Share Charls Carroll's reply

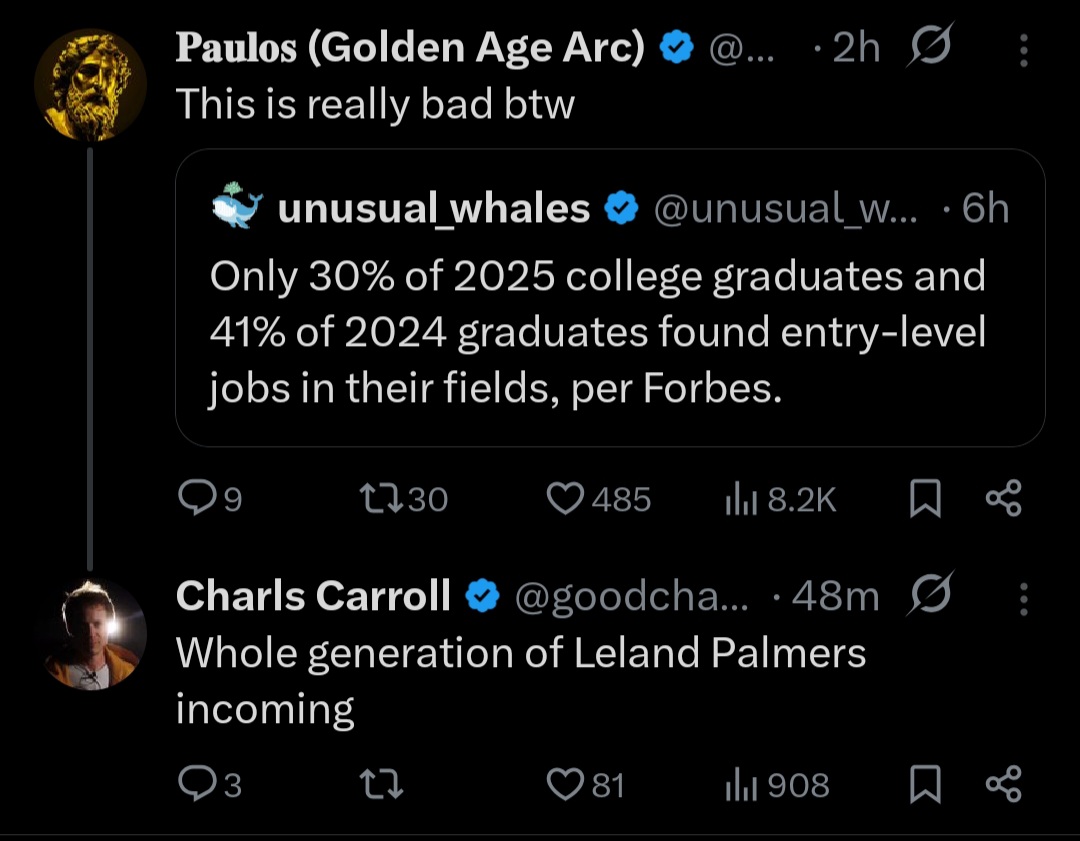click(1003, 784)
